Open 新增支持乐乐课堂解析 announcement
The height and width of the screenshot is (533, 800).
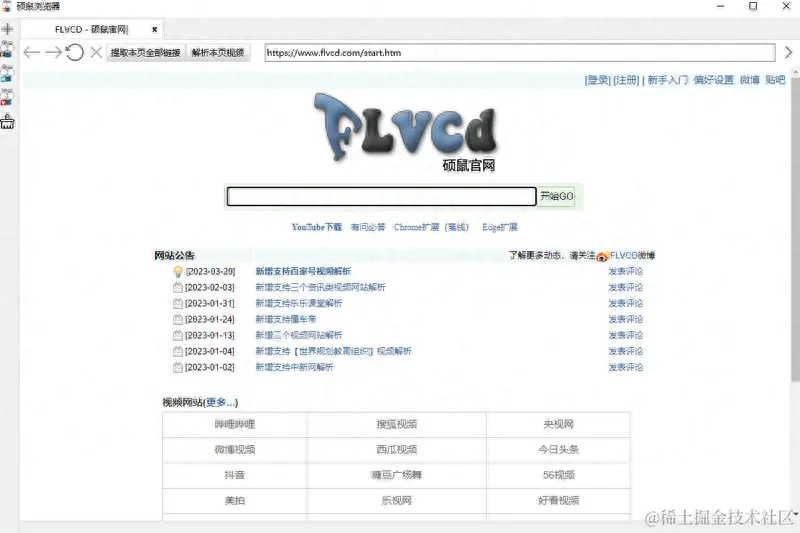coord(298,303)
